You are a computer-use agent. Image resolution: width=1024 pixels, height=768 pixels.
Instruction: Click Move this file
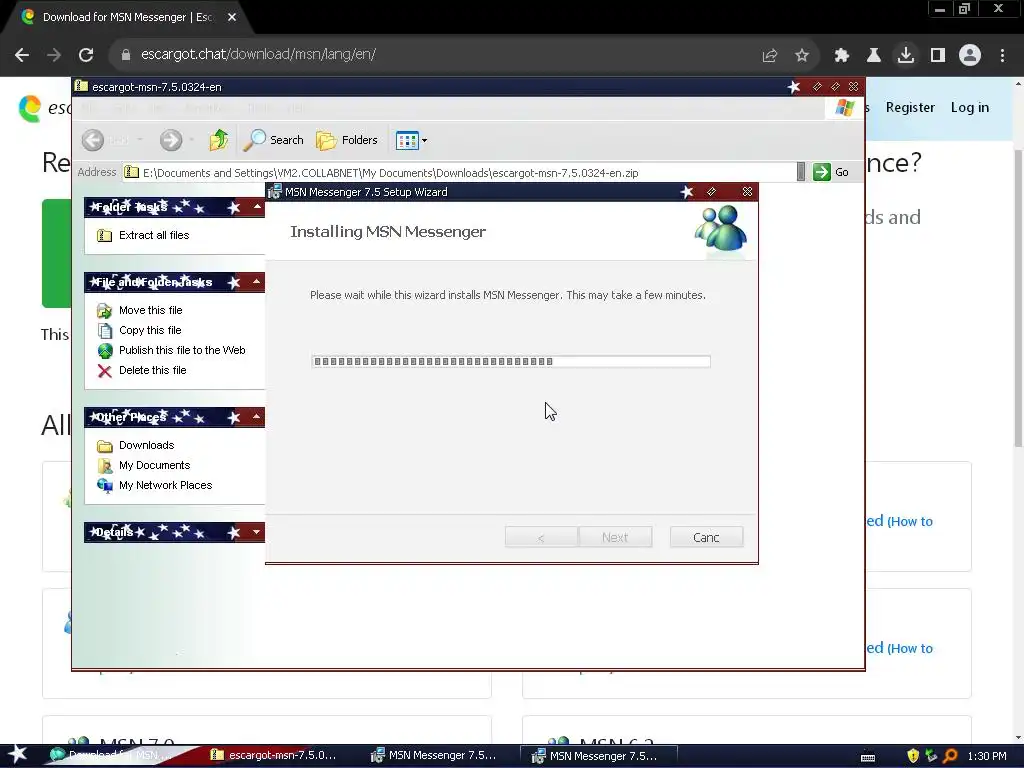[x=140, y=310]
